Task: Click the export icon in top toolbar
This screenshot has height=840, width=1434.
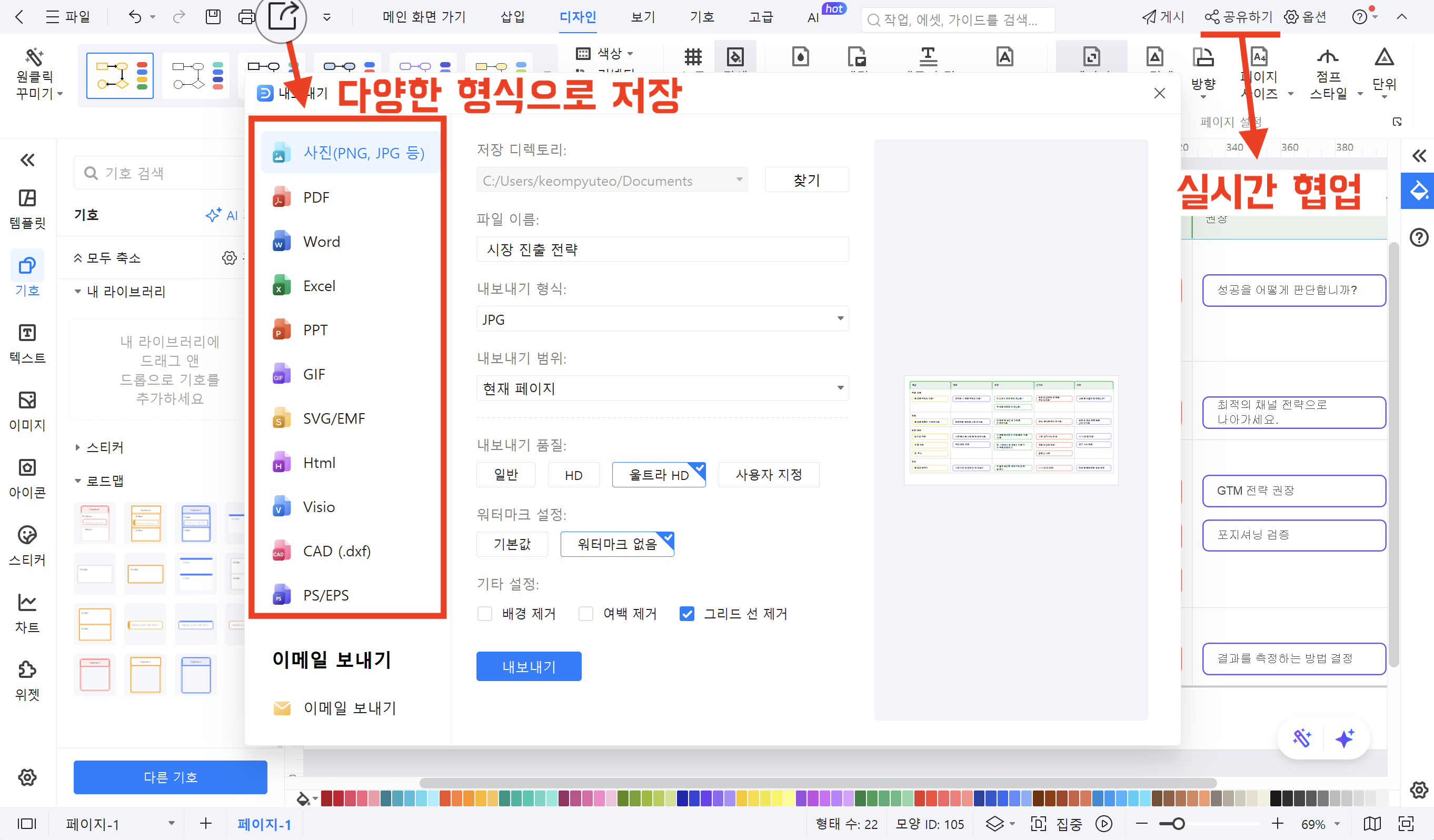Action: pos(282,15)
